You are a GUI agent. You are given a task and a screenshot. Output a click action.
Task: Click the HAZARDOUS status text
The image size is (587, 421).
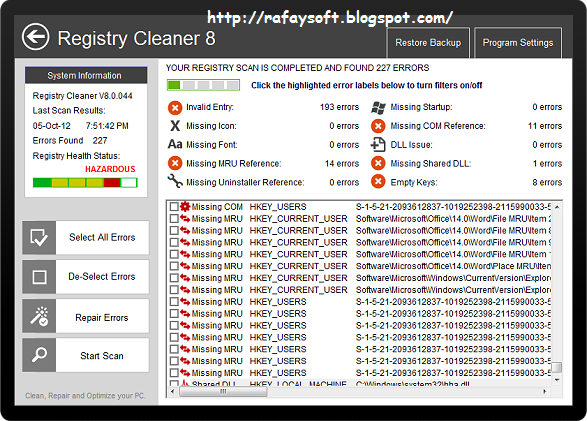110,169
